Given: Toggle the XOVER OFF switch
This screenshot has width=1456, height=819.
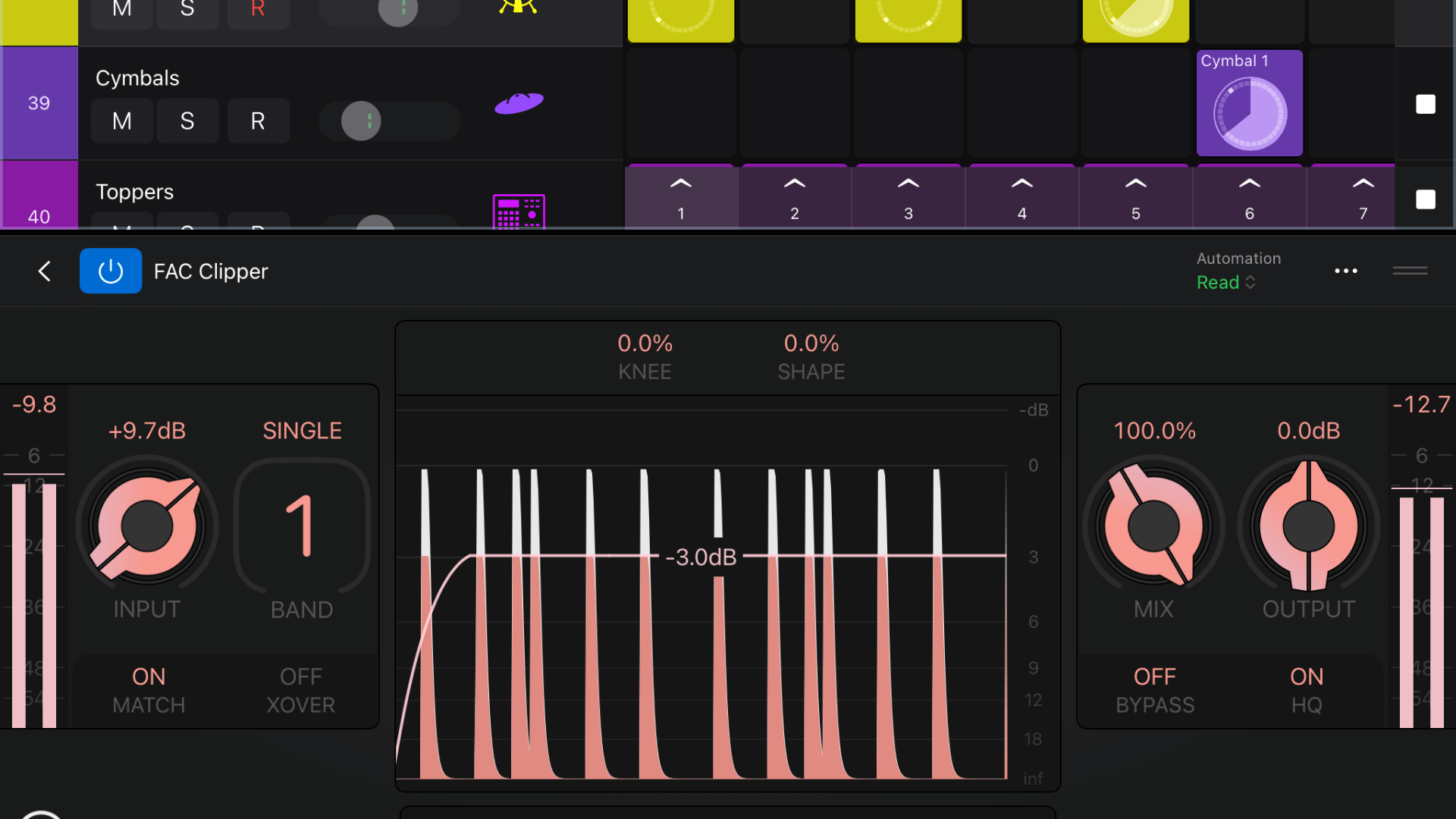Looking at the screenshot, I should 301,690.
